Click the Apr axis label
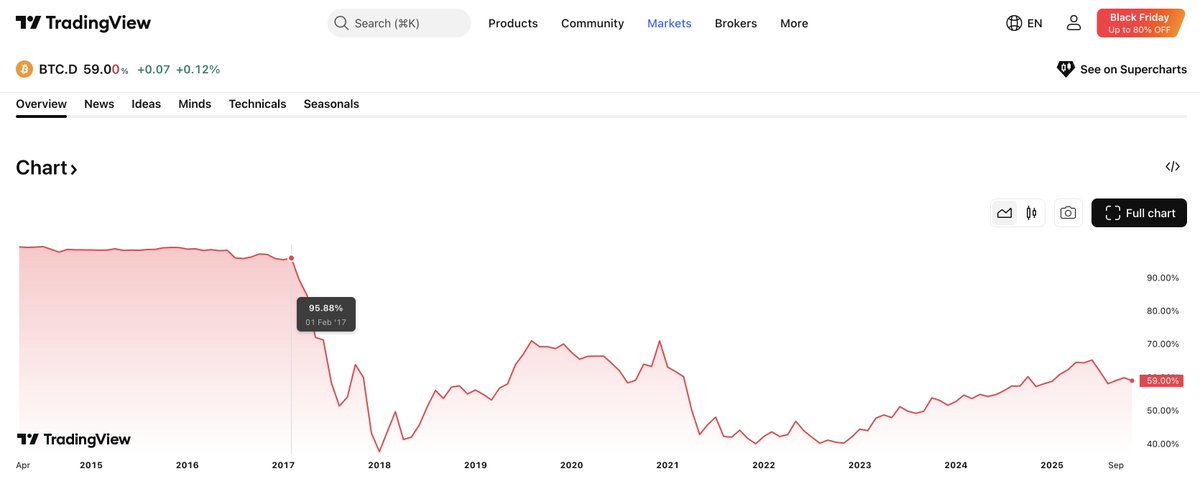Image resolution: width=1200 pixels, height=489 pixels. 23,465
